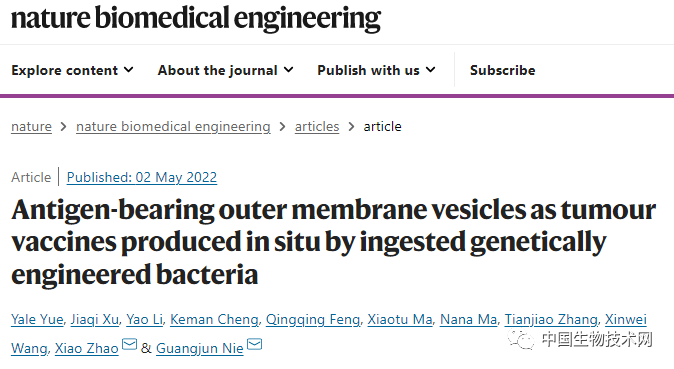Open author Qingqing Feng link
This screenshot has width=674, height=369.
(x=313, y=320)
